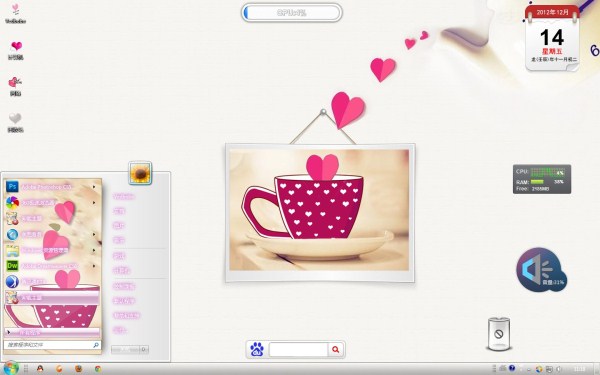Select the grey heart desktop icon
The image size is (600, 375).
15,122
